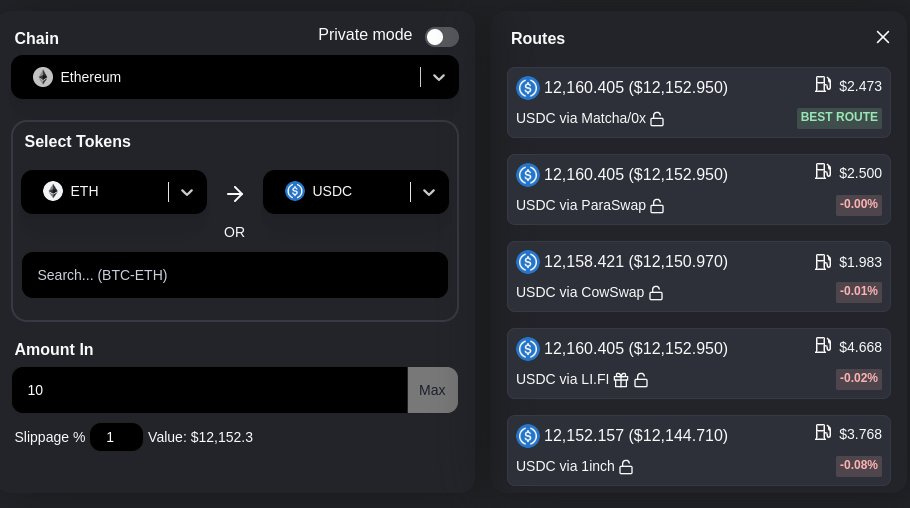
Task: Click the -0.08% badge on 1inch
Action: [x=859, y=466]
